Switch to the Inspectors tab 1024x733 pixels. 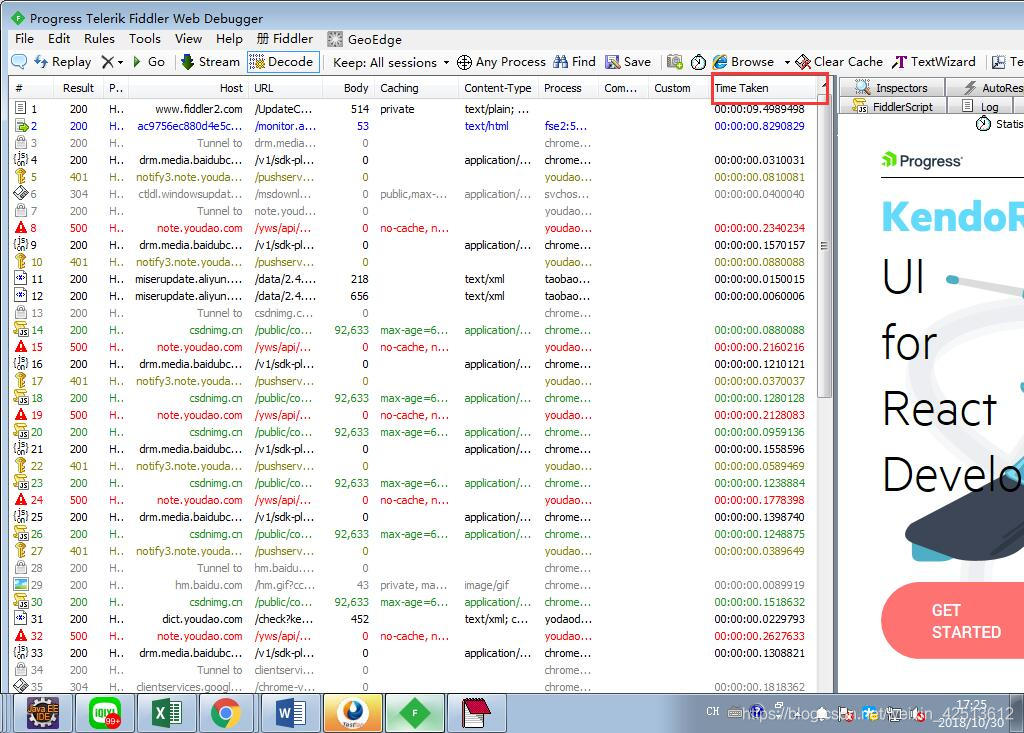[x=891, y=88]
